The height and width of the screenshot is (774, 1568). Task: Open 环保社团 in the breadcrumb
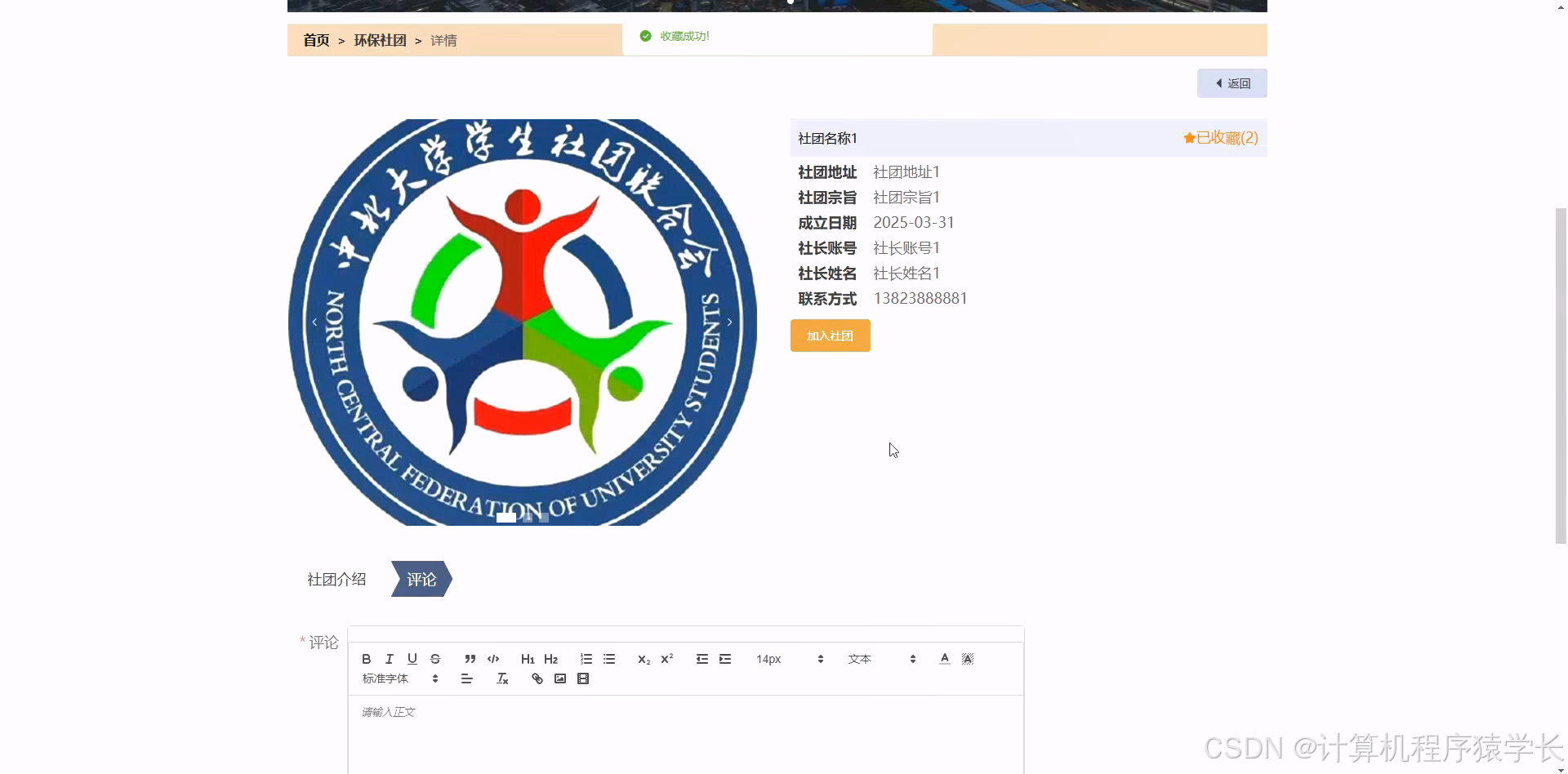[x=380, y=40]
